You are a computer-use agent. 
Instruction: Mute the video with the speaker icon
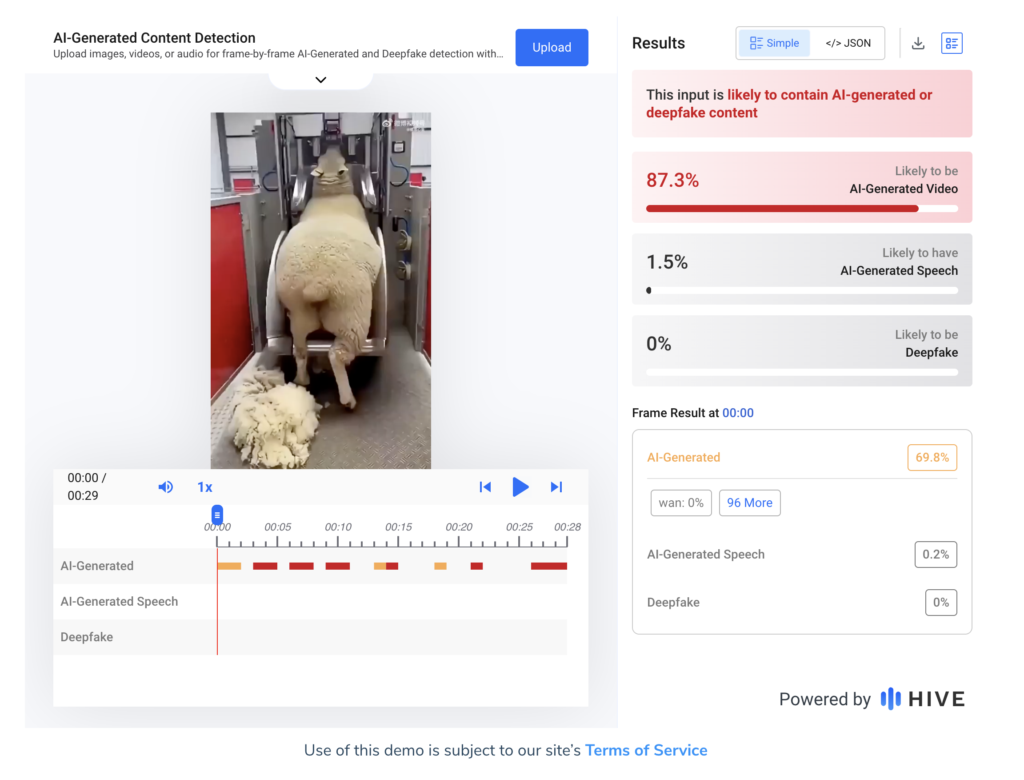click(166, 487)
